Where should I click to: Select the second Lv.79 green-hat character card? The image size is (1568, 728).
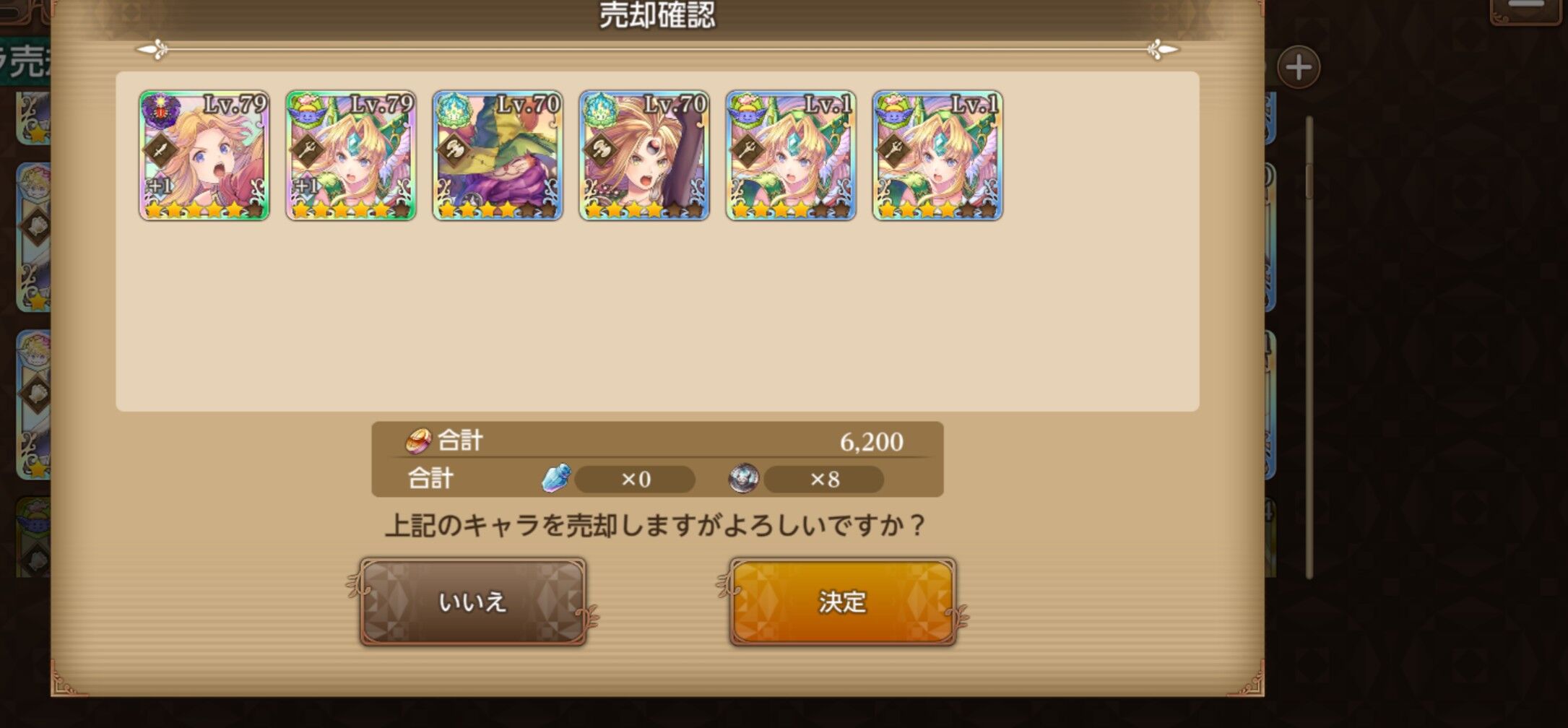(351, 155)
